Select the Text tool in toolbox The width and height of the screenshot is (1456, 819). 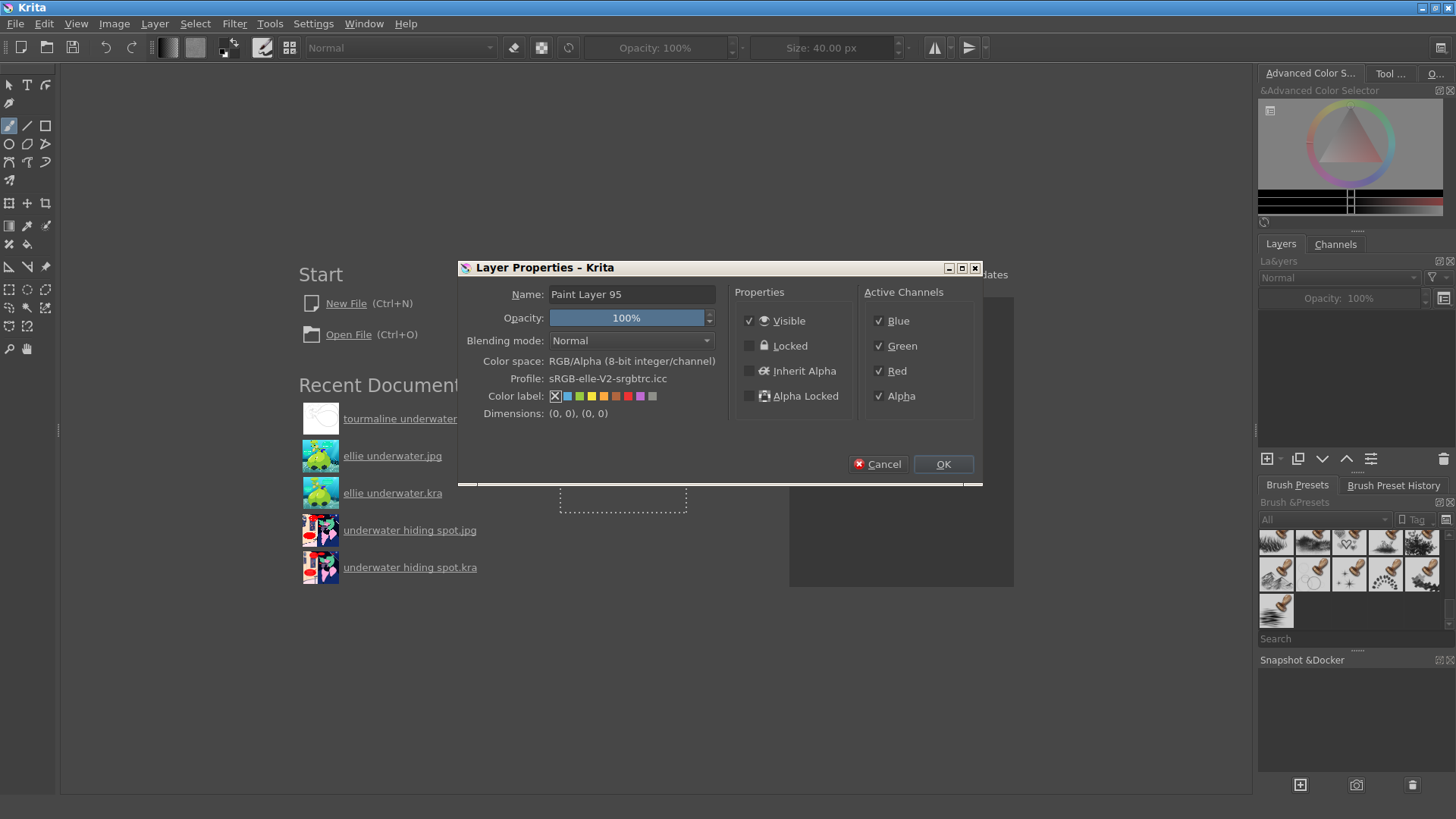[x=27, y=86]
